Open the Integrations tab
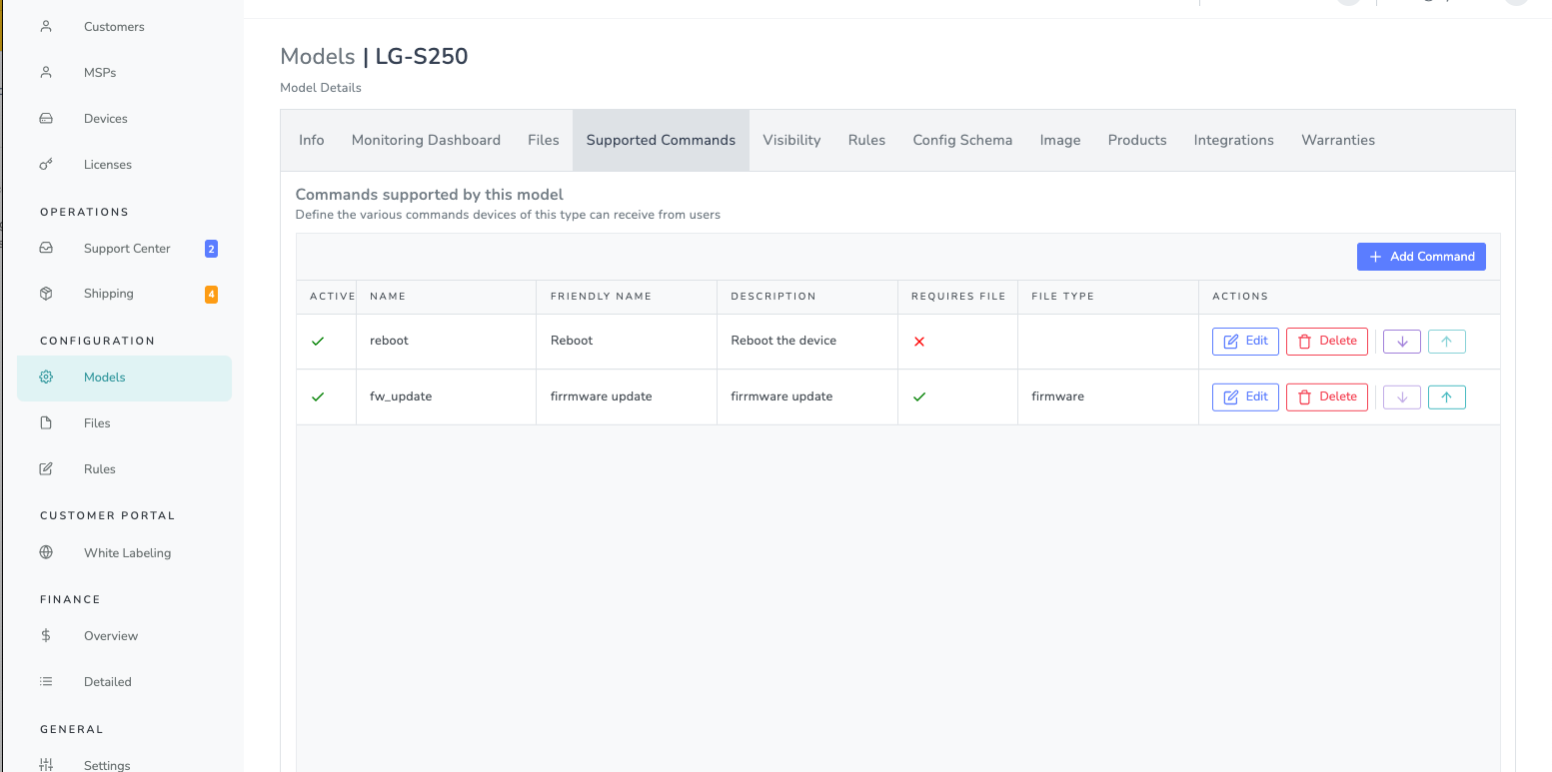Viewport: 1552px width, 772px height. pyautogui.click(x=1234, y=140)
